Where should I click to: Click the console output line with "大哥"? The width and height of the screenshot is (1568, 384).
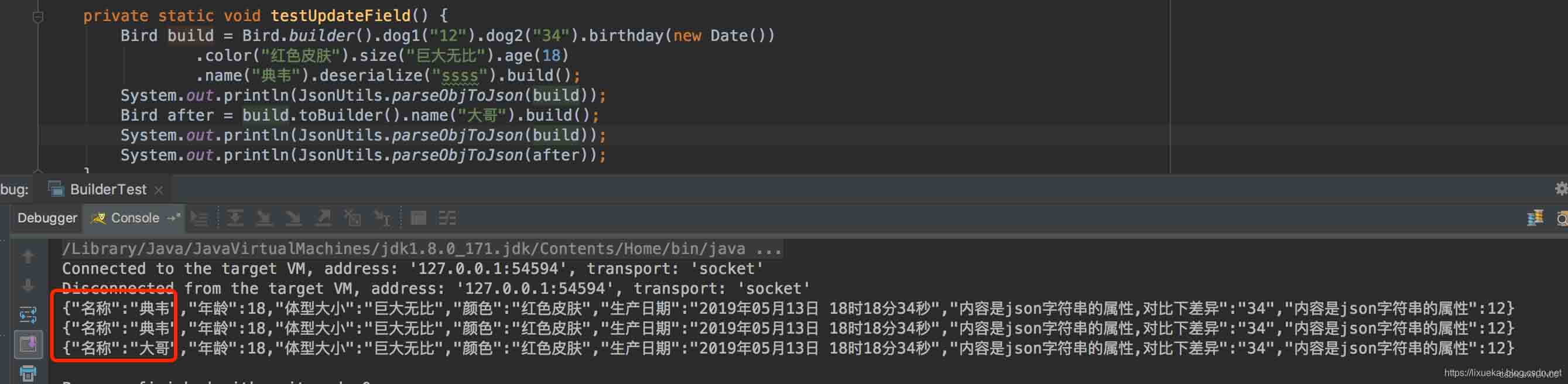788,348
